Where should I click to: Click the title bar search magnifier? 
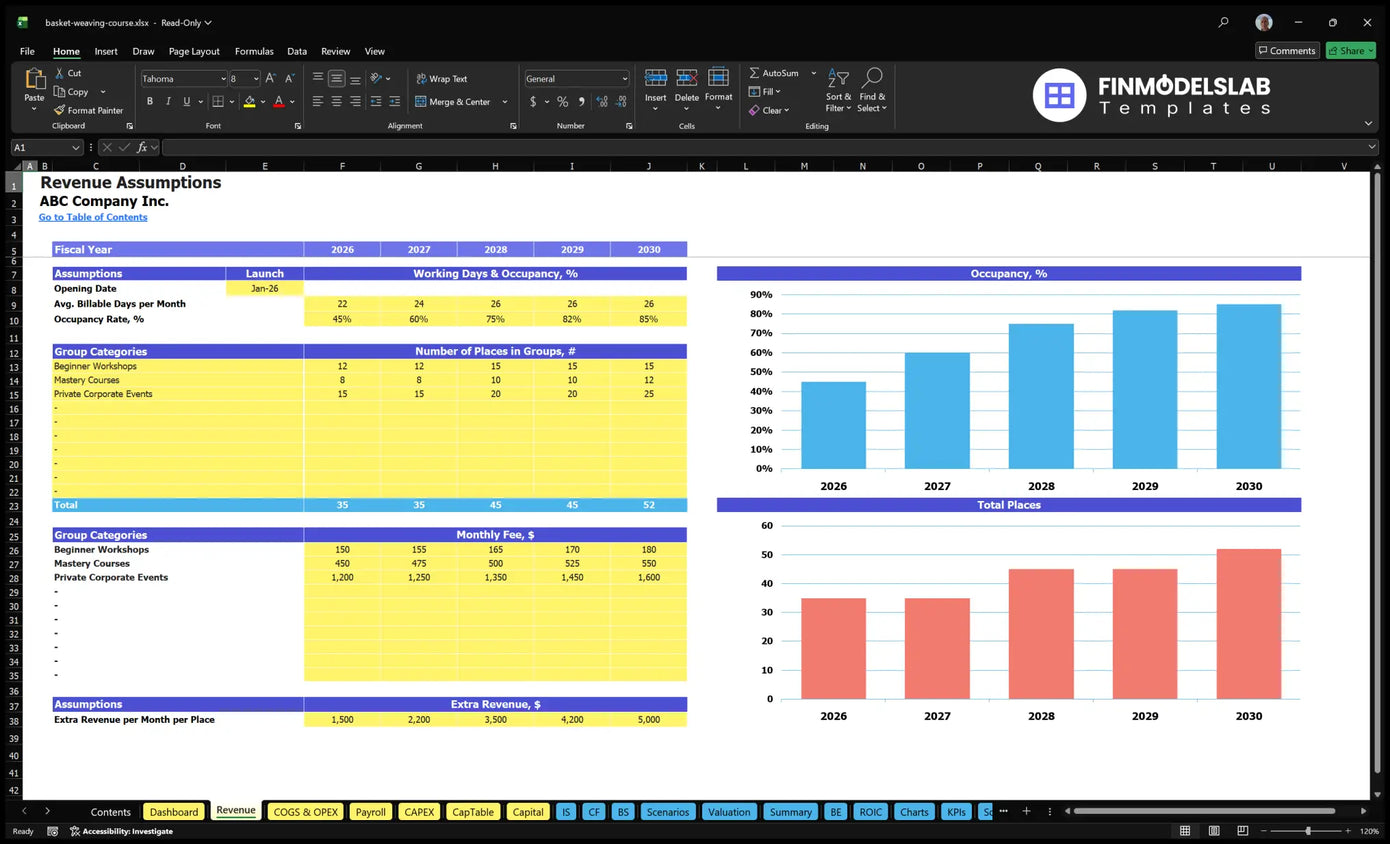(x=1224, y=22)
